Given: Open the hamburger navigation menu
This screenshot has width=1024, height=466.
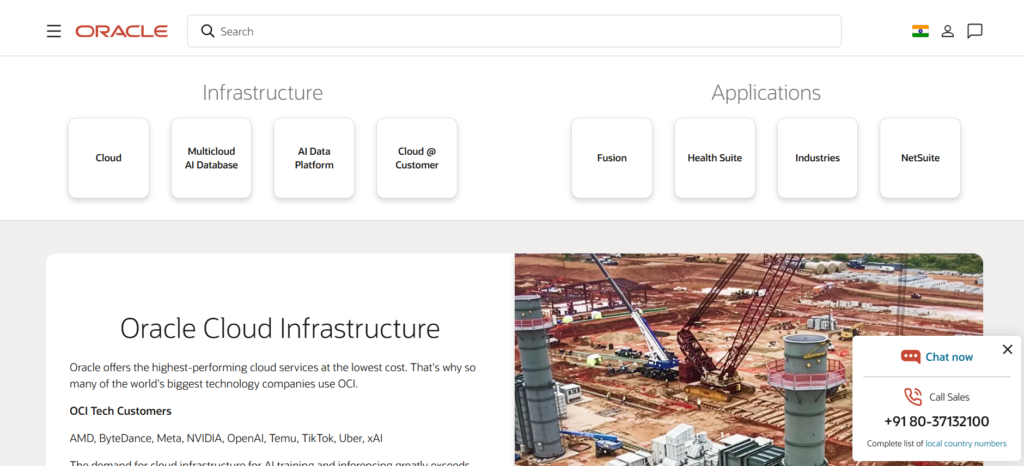Looking at the screenshot, I should [x=54, y=31].
